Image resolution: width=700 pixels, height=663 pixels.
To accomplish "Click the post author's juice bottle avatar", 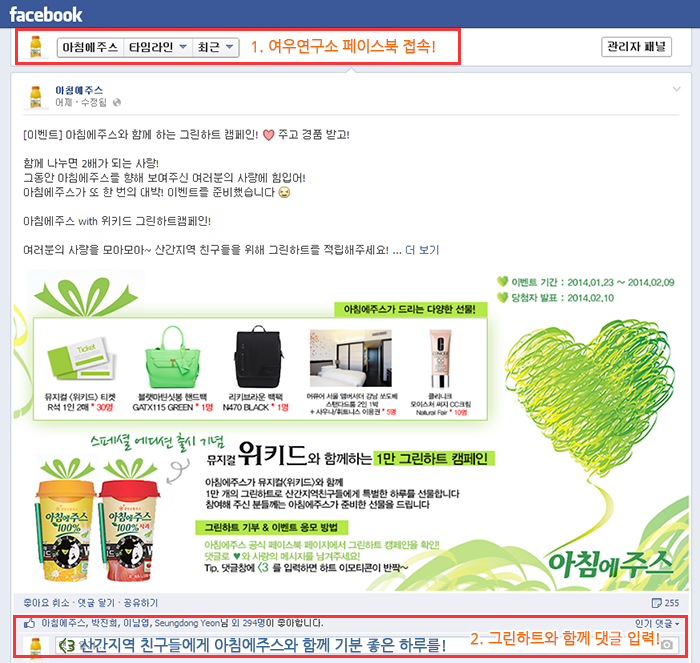I will 35,96.
